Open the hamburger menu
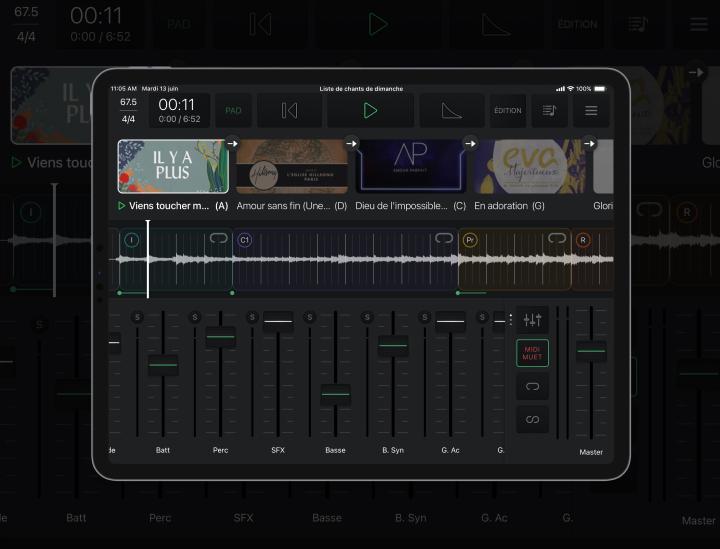Image resolution: width=720 pixels, height=549 pixels. point(591,110)
